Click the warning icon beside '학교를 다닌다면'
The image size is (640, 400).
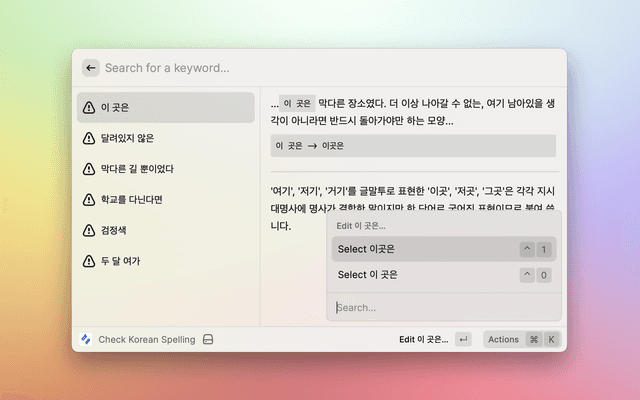(89, 200)
